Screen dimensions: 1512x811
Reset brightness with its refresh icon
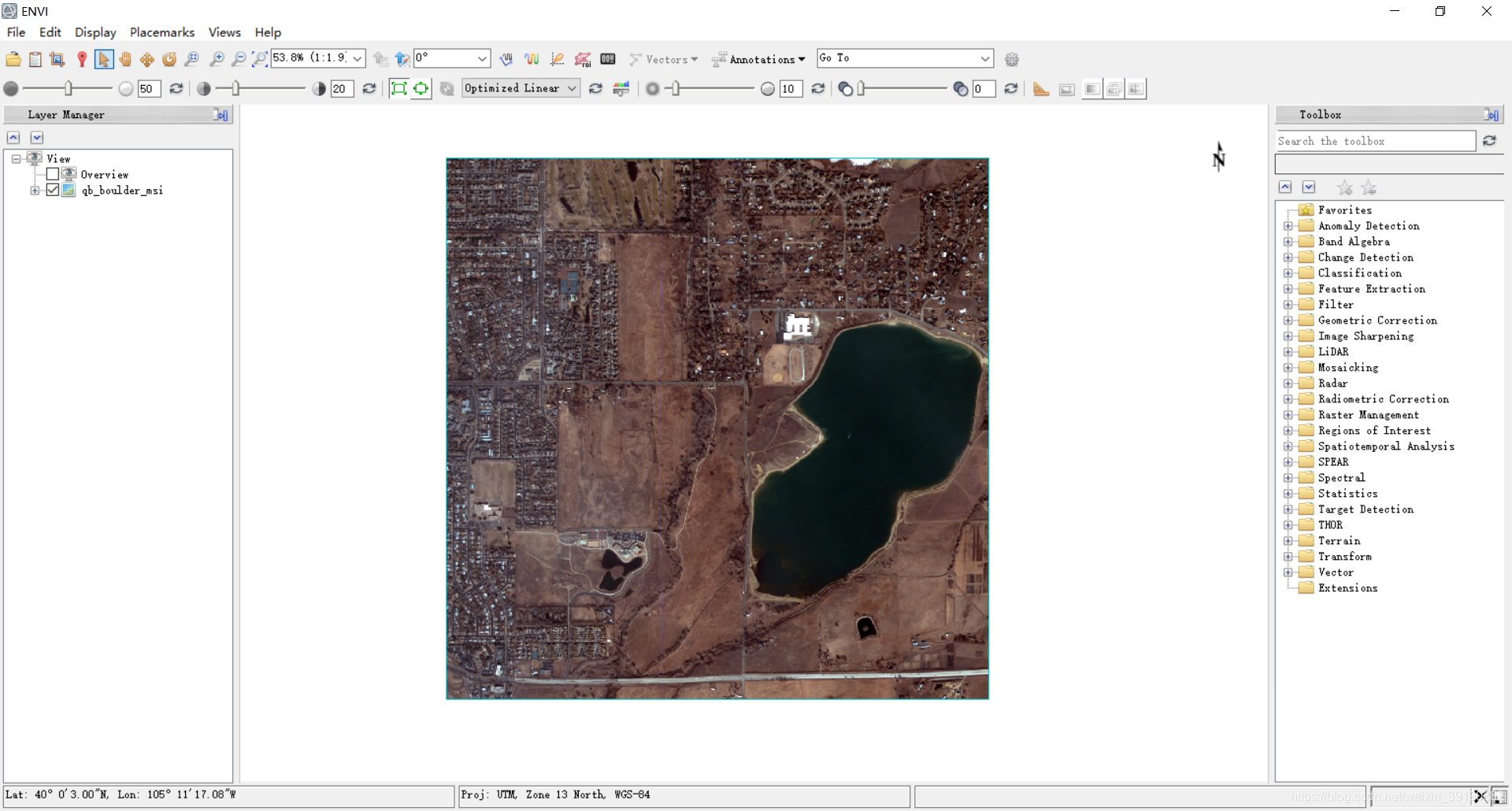(x=176, y=88)
